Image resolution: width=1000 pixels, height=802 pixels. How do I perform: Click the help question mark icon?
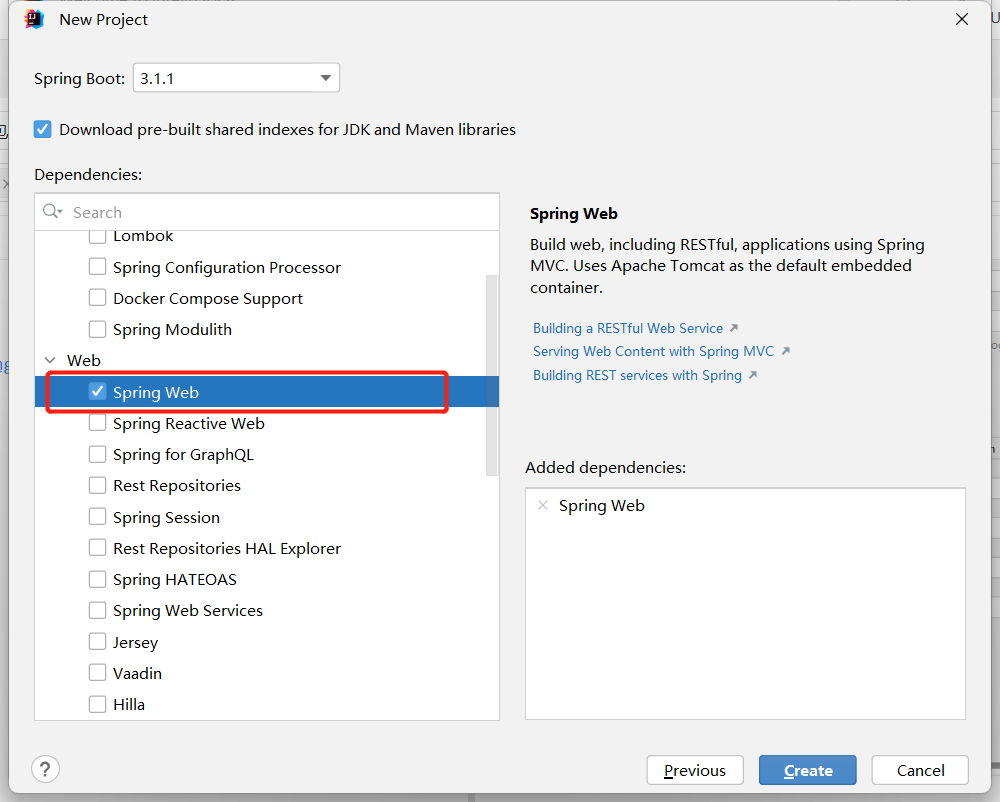click(45, 769)
